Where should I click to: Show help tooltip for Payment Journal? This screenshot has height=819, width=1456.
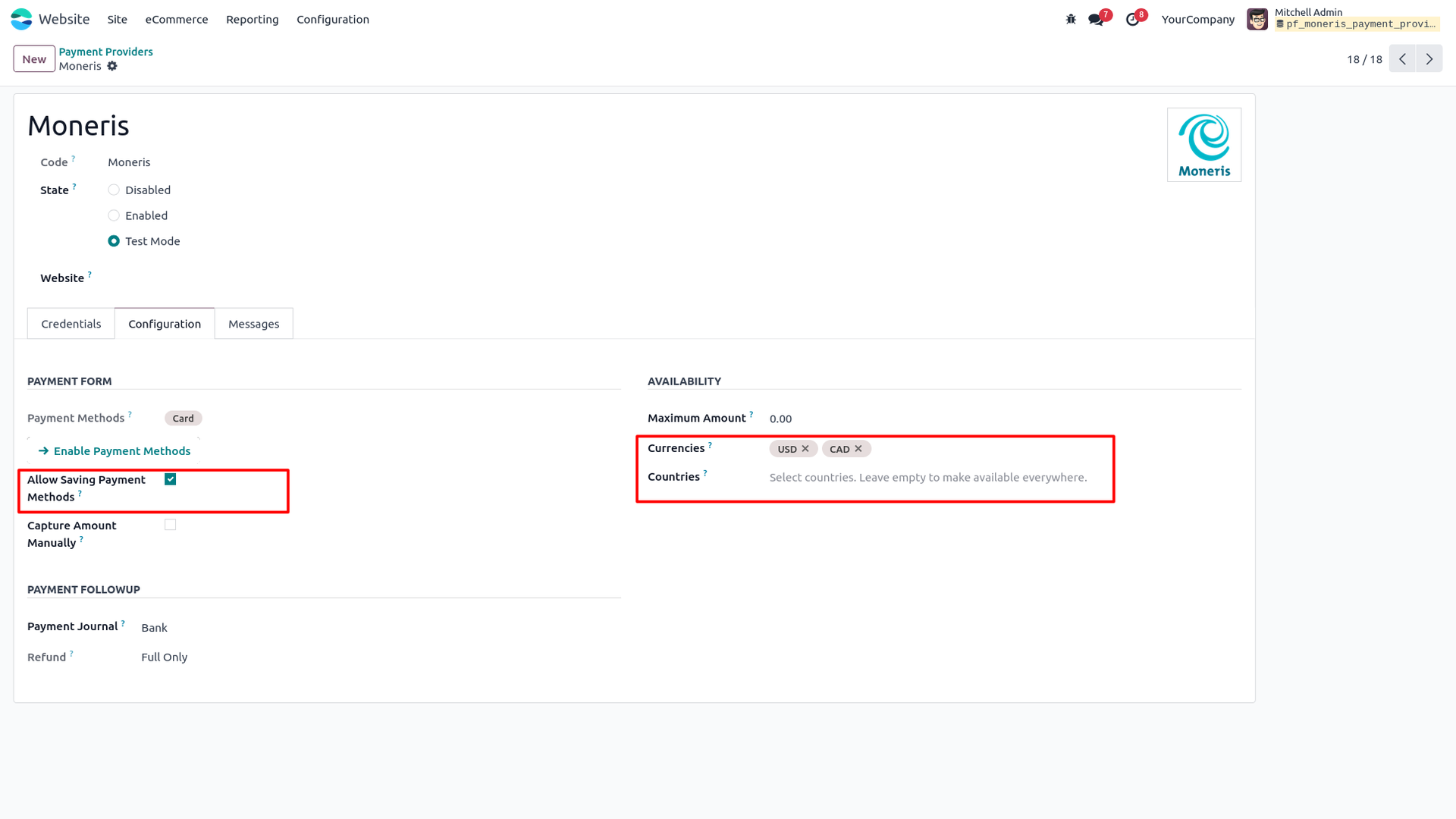tap(123, 623)
